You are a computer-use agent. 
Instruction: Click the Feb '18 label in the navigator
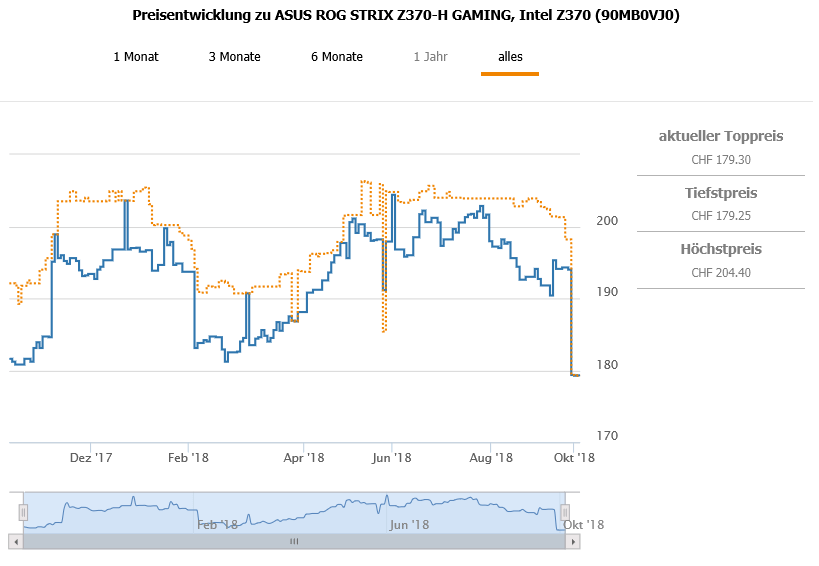(217, 525)
